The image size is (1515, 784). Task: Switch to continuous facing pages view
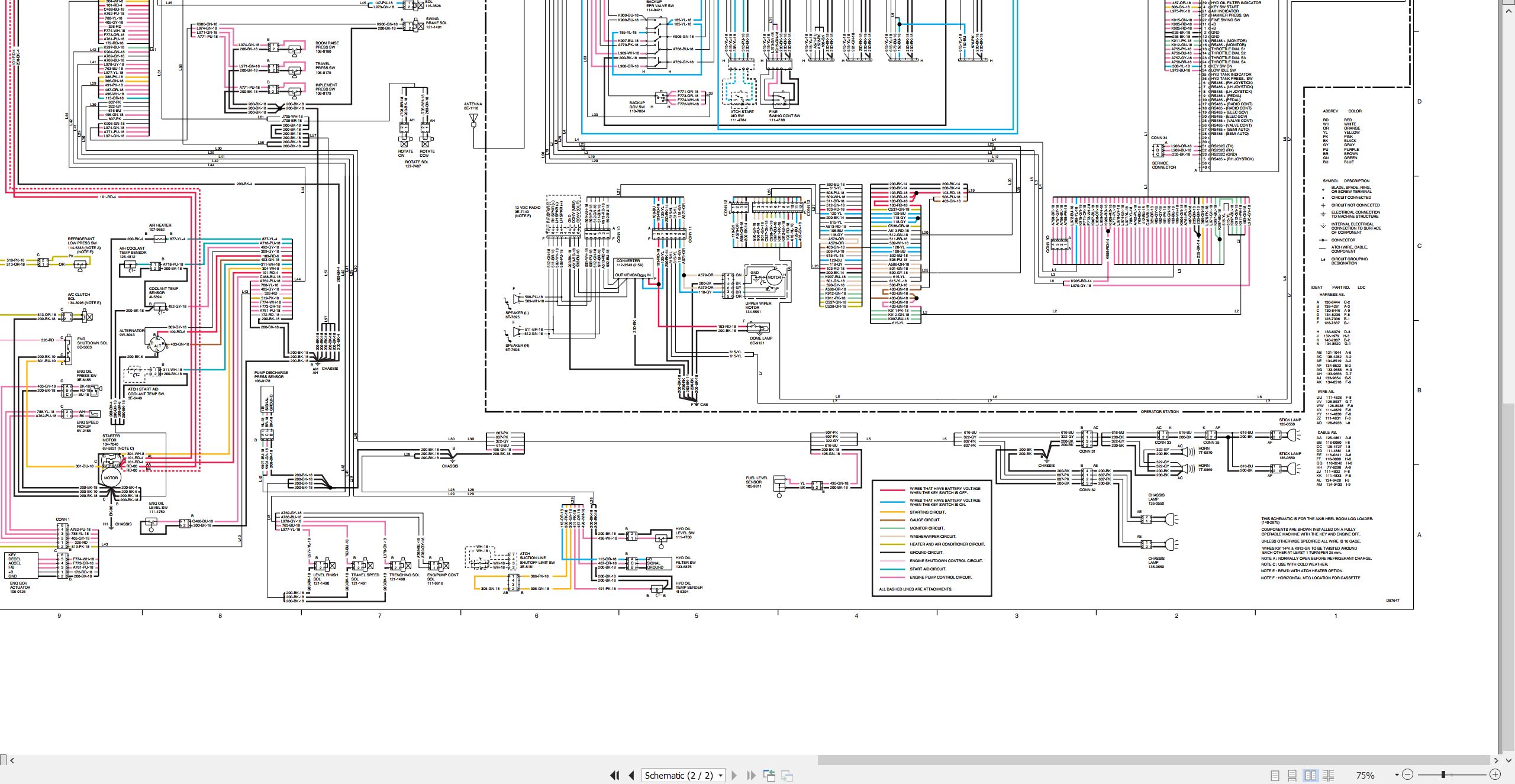pyautogui.click(x=1328, y=775)
